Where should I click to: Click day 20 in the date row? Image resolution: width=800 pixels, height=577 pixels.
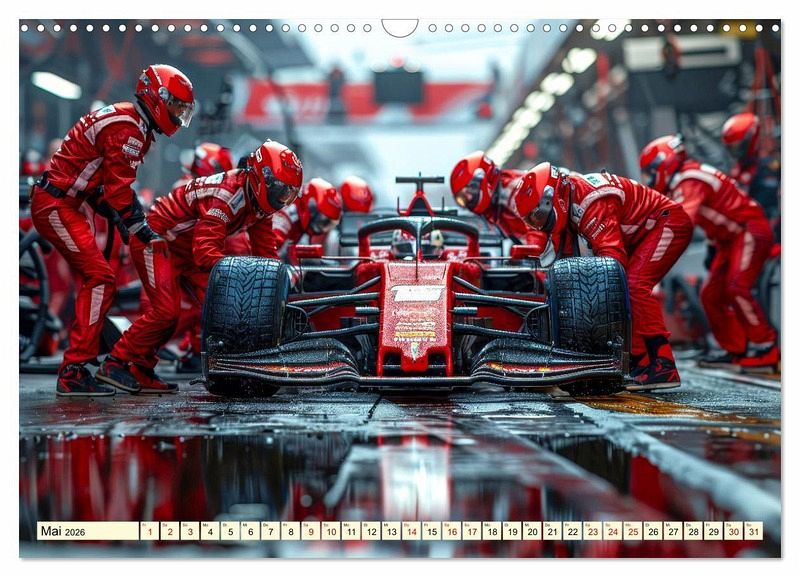click(x=532, y=531)
